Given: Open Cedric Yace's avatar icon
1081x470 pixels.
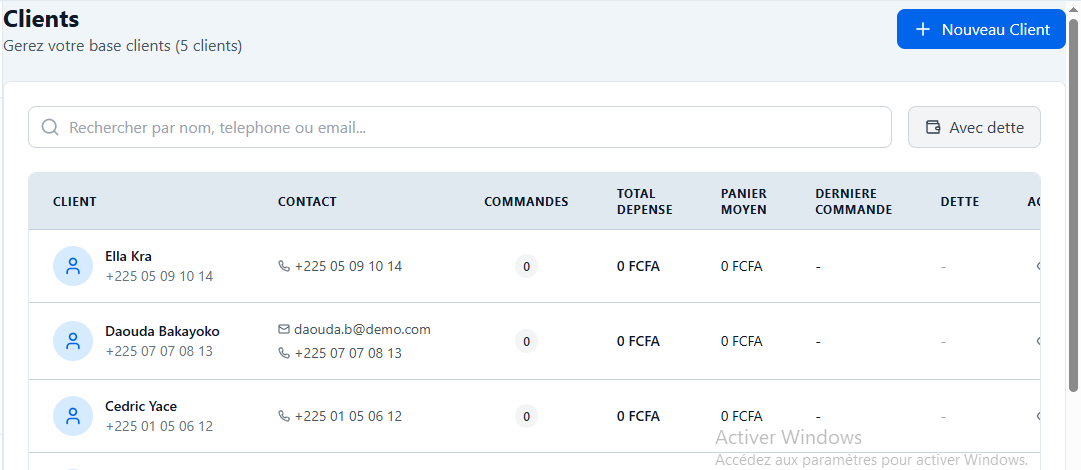Looking at the screenshot, I should pyautogui.click(x=73, y=416).
